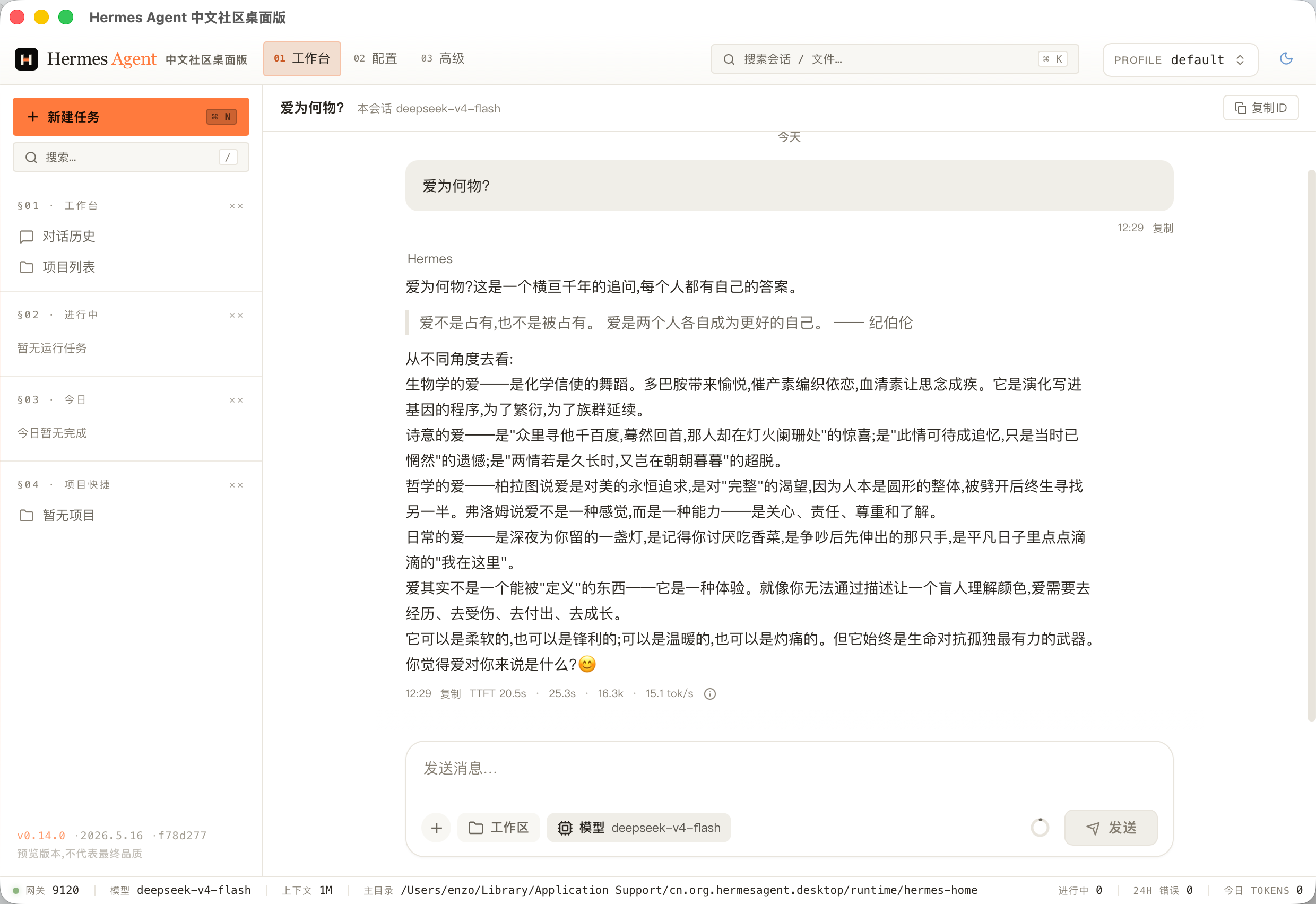This screenshot has height=904, width=1316.
Task: Open the 工作区 folder selector
Action: [498, 828]
